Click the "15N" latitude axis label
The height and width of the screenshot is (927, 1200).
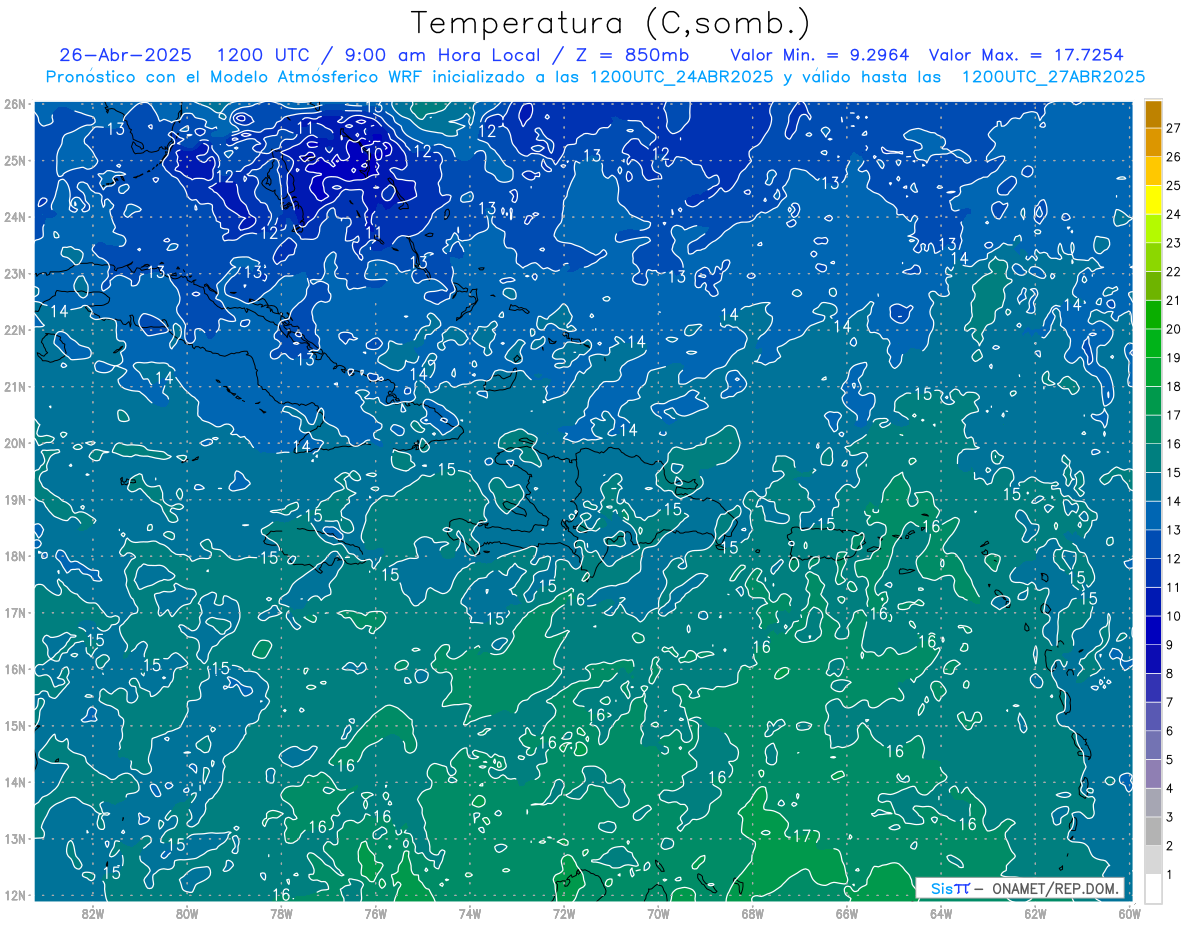tap(14, 726)
